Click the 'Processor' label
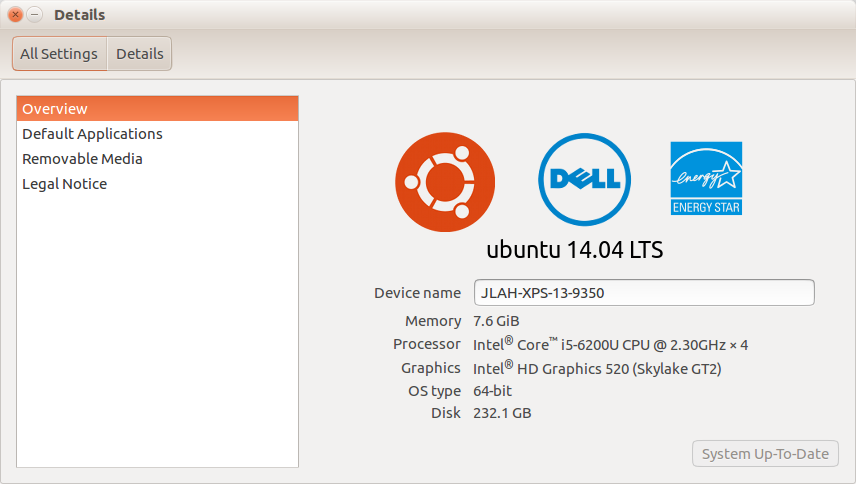The image size is (856, 484). (427, 344)
